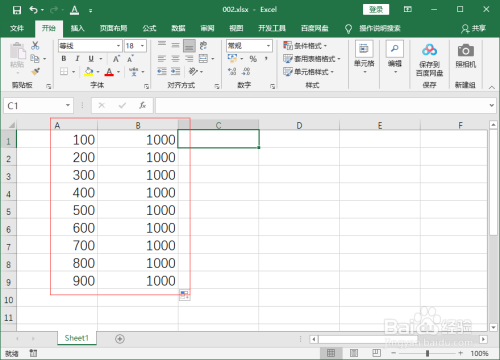Image resolution: width=500 pixels, height=360 pixels.
Task: Increase font size with larger A icon
Action: (116, 59)
